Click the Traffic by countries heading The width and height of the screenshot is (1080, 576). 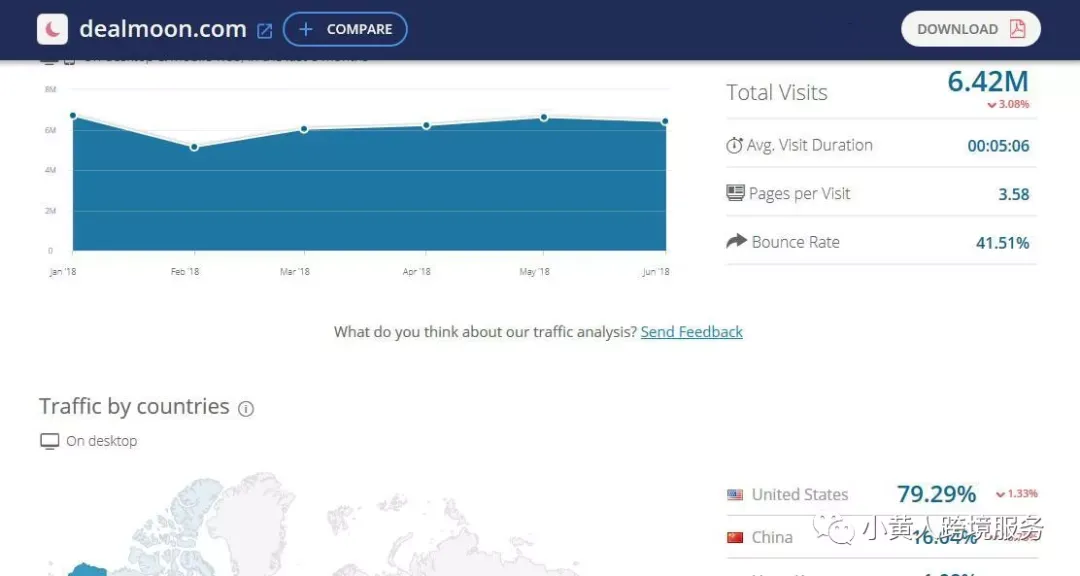[x=134, y=407]
